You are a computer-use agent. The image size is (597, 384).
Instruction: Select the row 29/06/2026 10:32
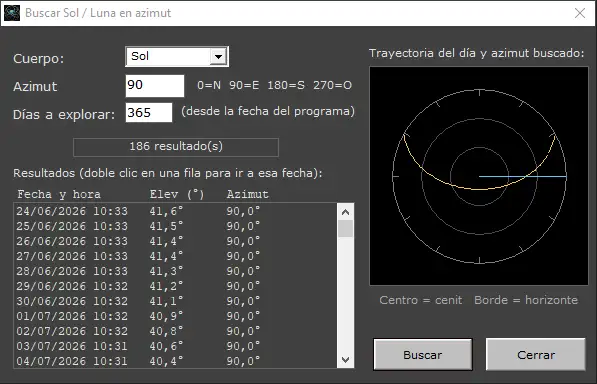(x=175, y=286)
